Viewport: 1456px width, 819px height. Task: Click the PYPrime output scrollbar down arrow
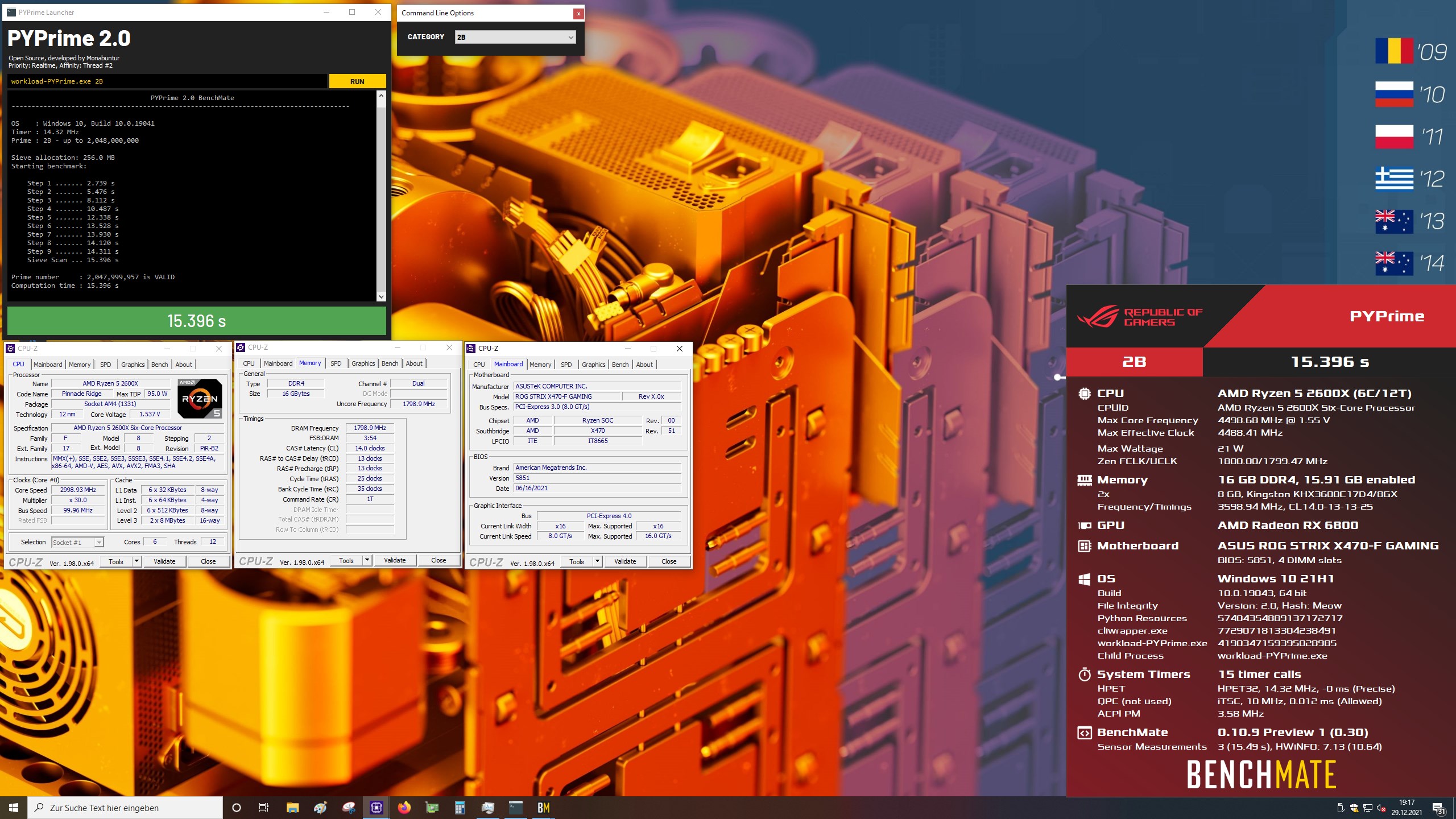[x=381, y=296]
